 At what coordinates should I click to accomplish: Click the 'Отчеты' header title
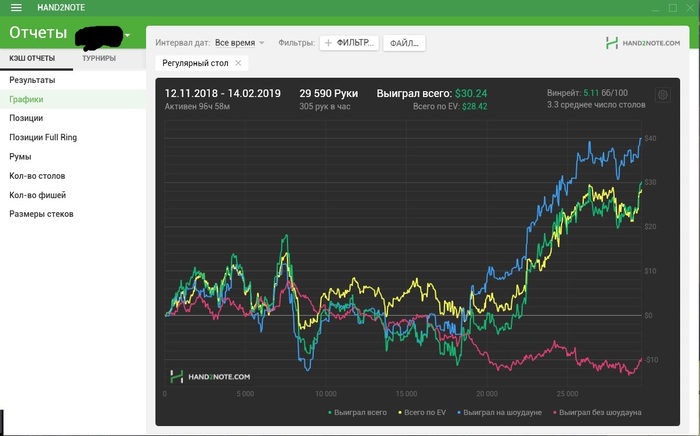click(x=38, y=33)
